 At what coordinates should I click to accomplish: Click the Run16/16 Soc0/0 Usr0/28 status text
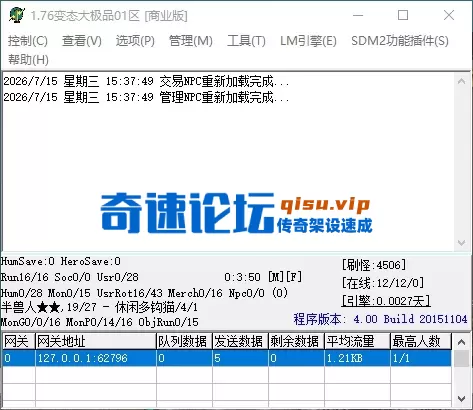(x=69, y=277)
